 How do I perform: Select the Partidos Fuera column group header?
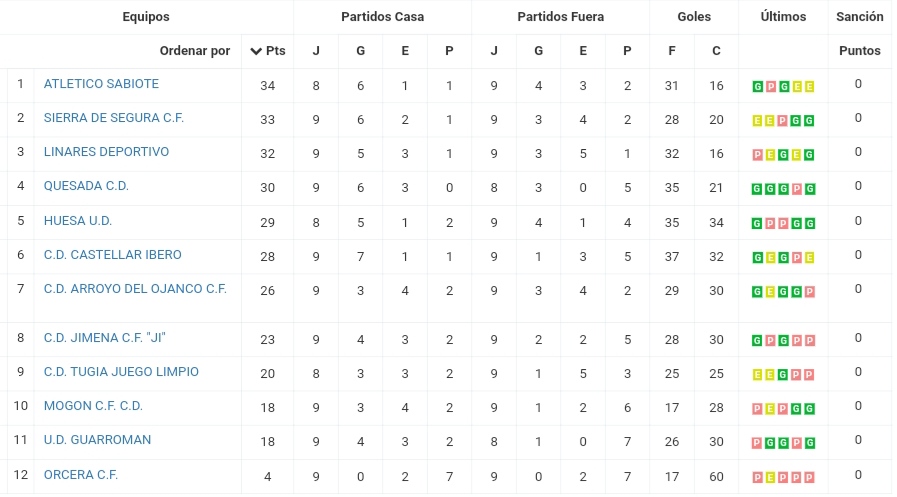[561, 17]
